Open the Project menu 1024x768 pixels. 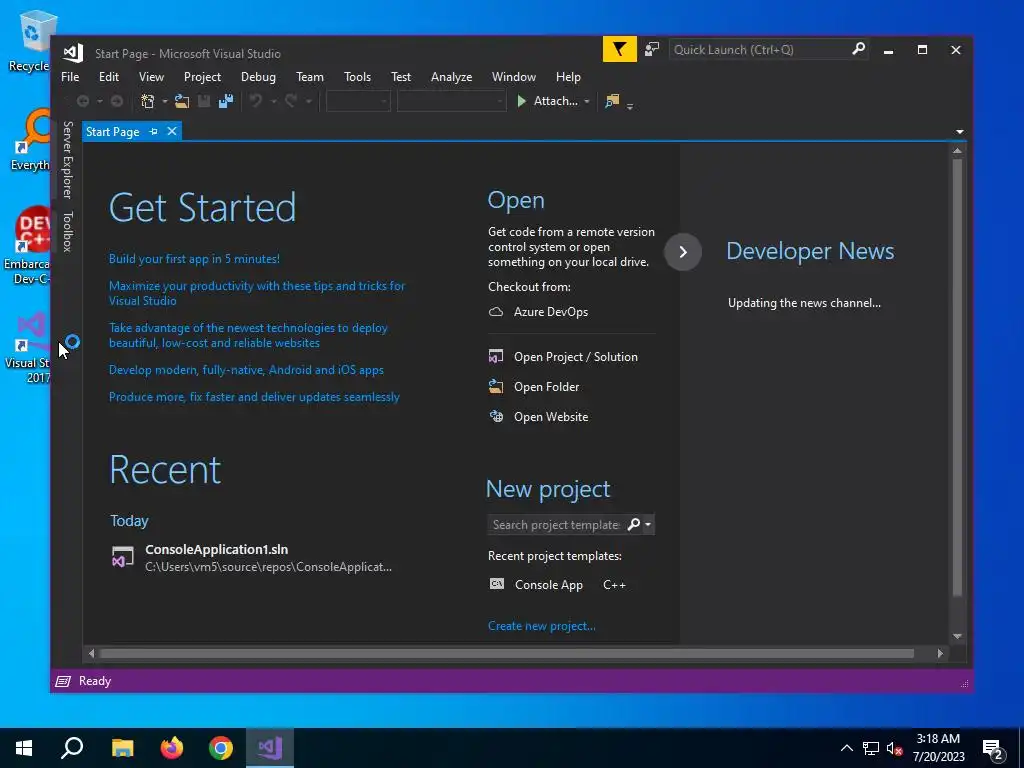[x=202, y=77]
